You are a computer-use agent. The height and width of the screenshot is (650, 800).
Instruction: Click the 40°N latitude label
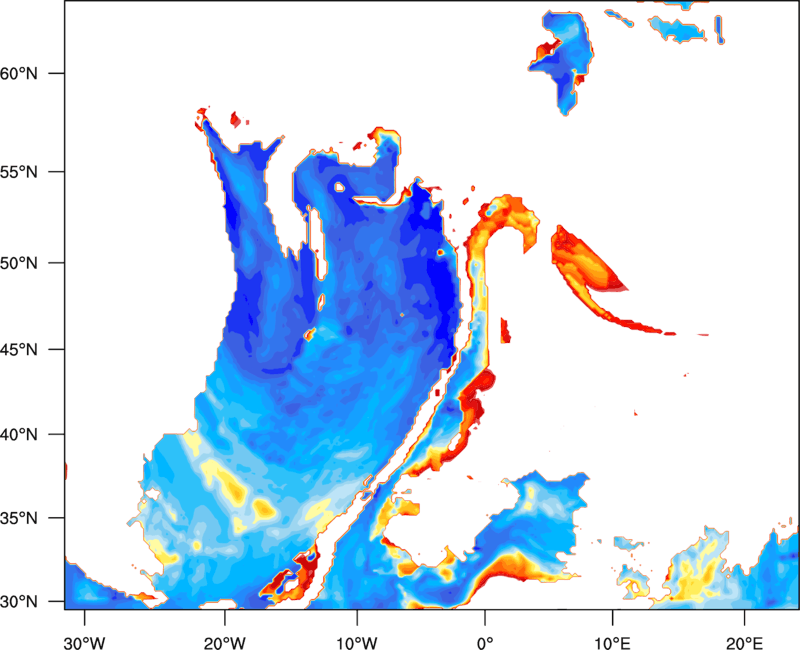(19, 435)
